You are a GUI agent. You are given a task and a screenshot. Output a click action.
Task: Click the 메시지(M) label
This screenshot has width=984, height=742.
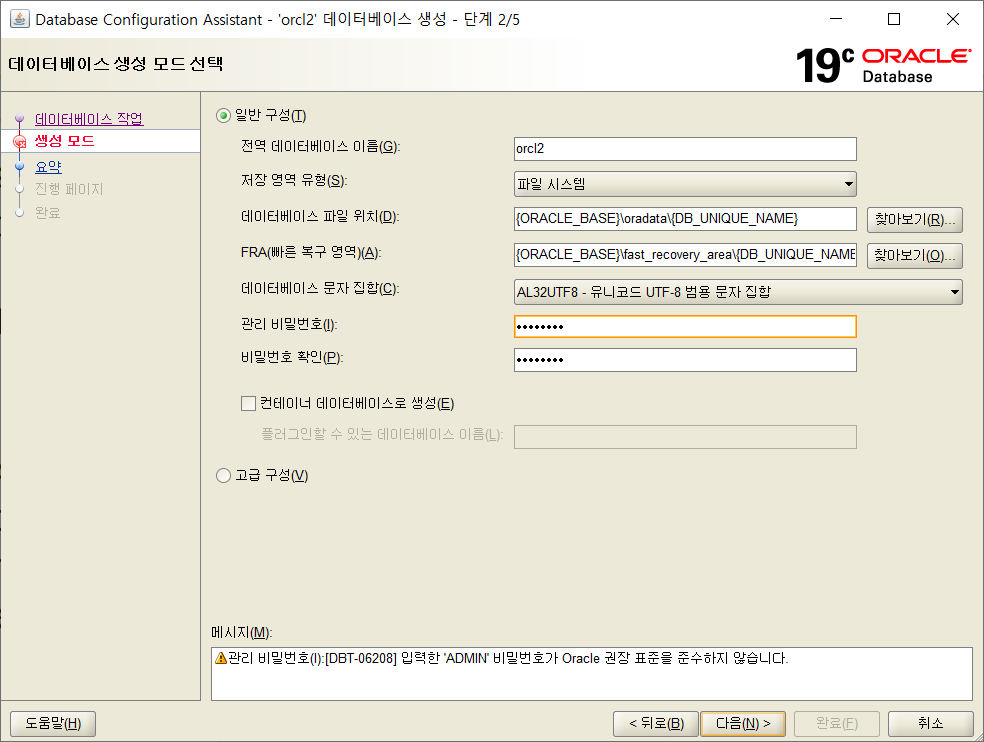(242, 633)
